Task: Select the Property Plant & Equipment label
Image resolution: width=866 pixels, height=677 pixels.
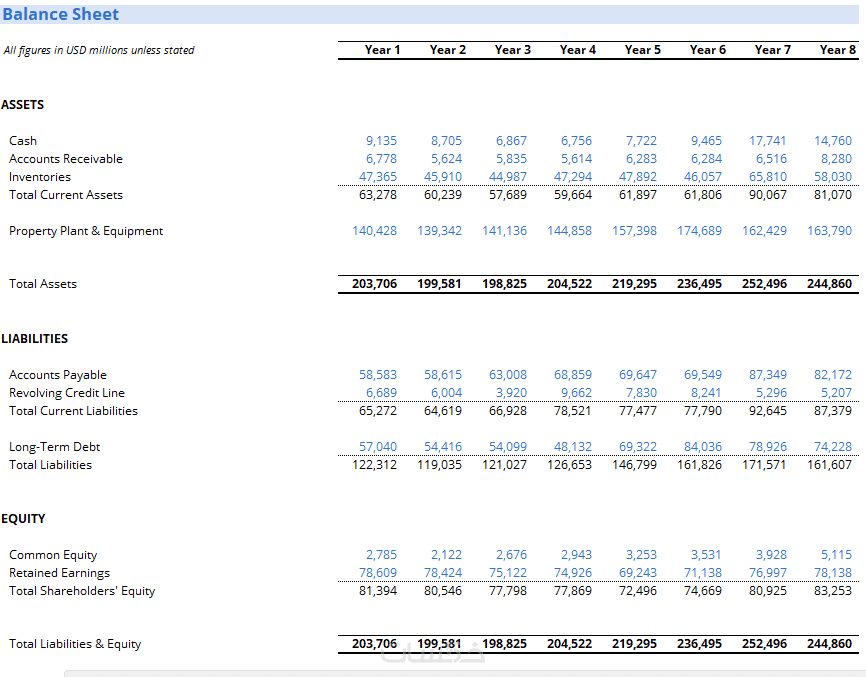Action: (86, 231)
